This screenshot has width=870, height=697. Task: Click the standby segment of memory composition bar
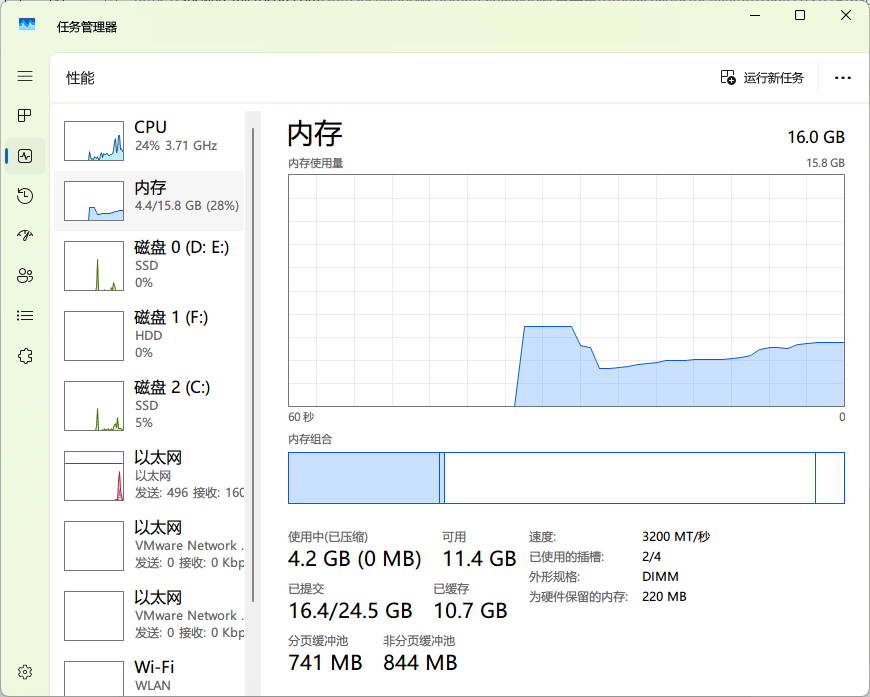tap(630, 478)
